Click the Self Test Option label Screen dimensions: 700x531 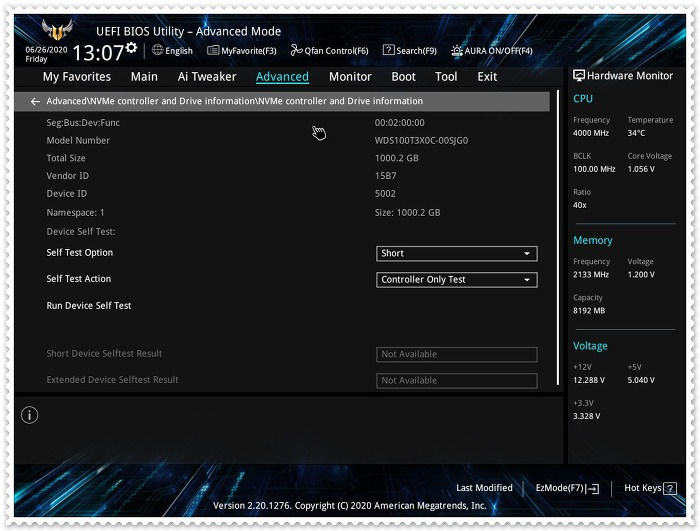pos(79,253)
